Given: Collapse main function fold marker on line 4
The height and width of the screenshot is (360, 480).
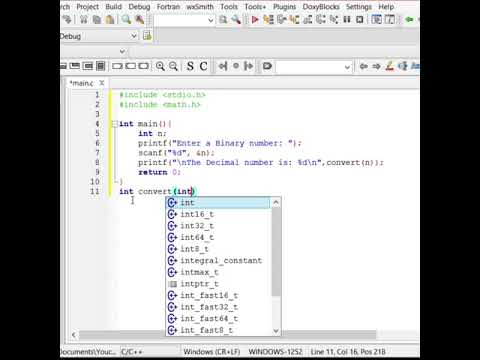Looking at the screenshot, I should pyautogui.click(x=115, y=124).
